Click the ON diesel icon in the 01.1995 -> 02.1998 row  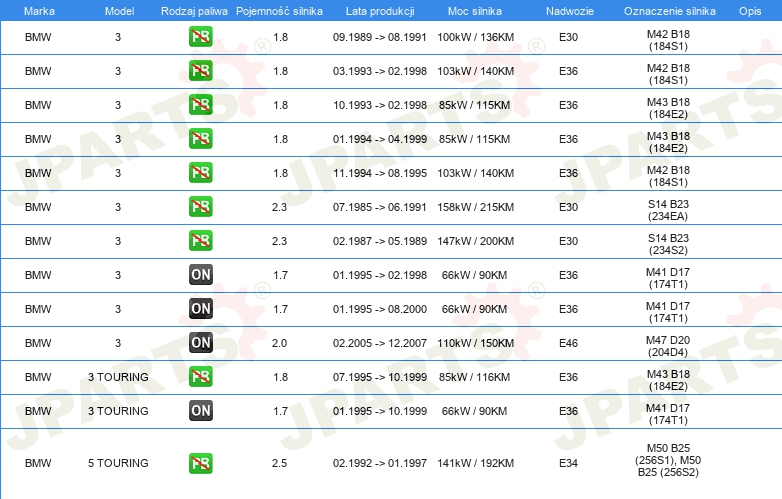[x=200, y=275]
